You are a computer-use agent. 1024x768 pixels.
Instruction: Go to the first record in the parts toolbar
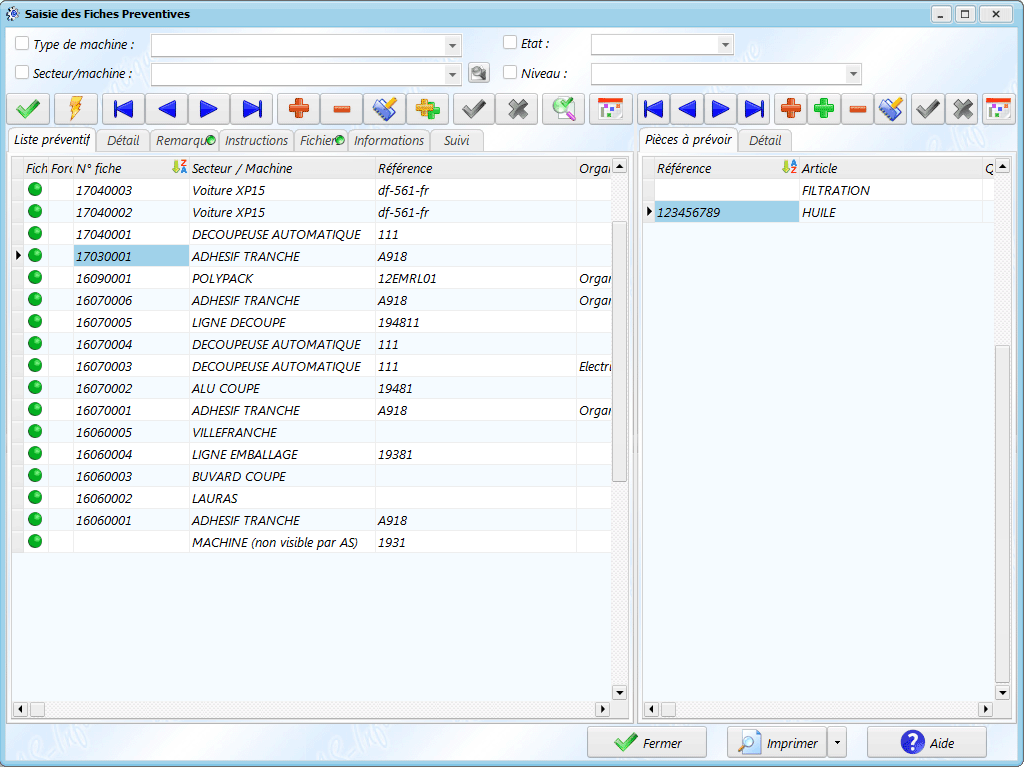click(653, 109)
